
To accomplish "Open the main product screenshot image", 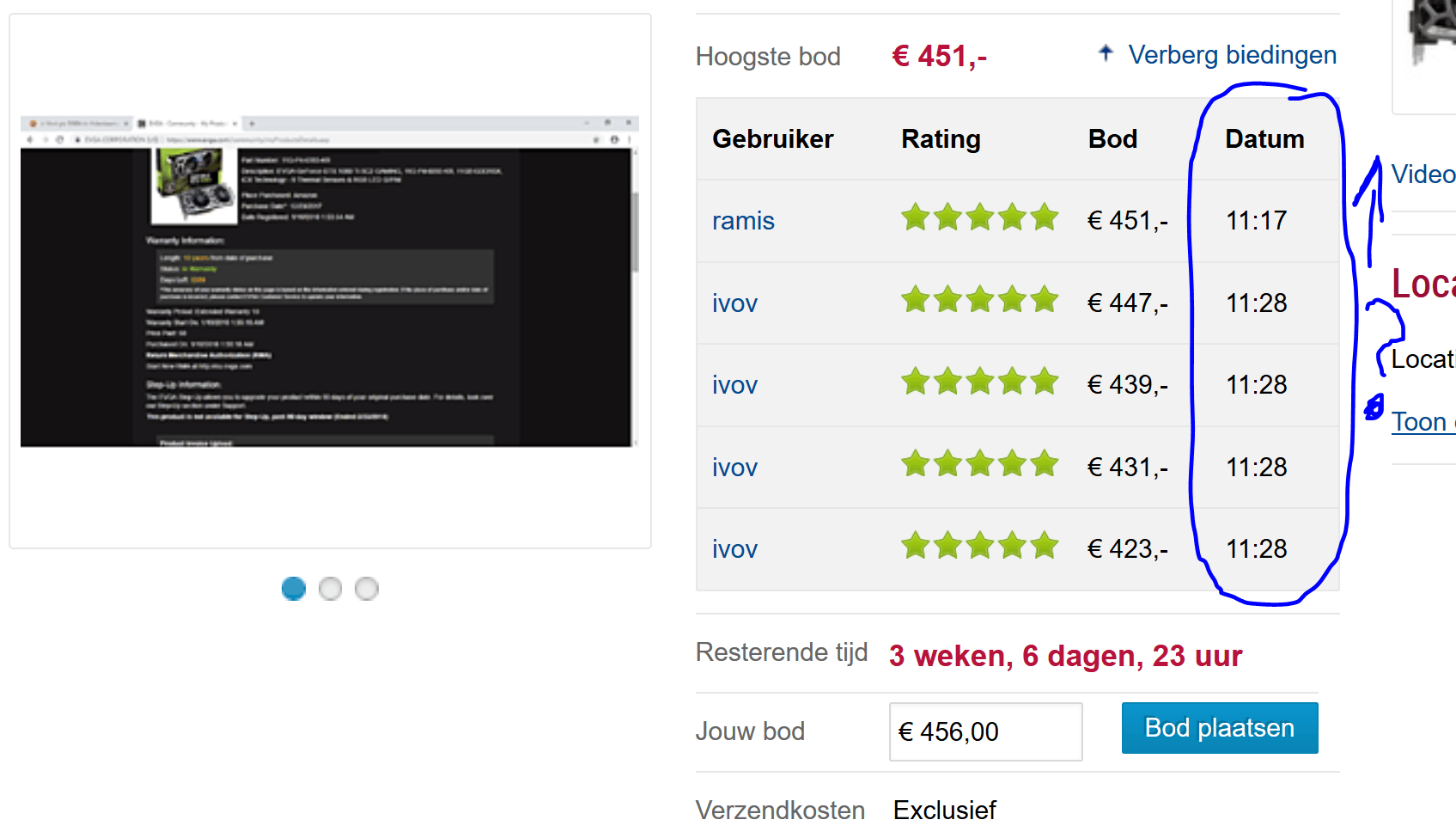I will click(330, 281).
